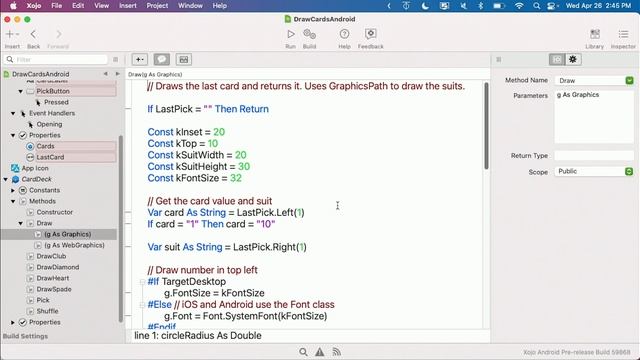The height and width of the screenshot is (360, 640).
Task: Show the warnings triangle panel
Action: click(x=320, y=352)
